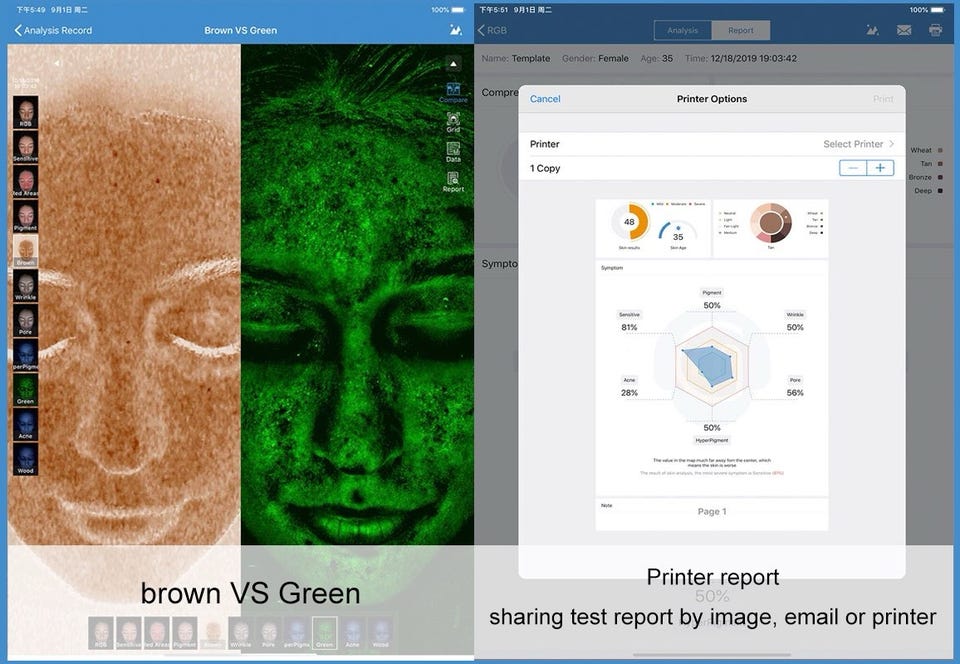Click the Bronze skin tone legend swatch
The height and width of the screenshot is (664, 960).
tap(940, 177)
